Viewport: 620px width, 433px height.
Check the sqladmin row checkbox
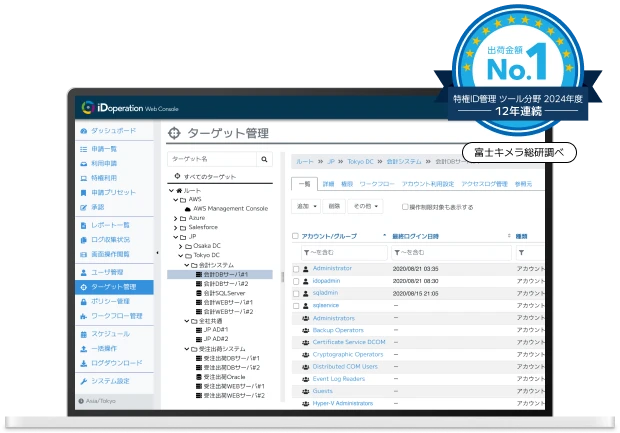pyautogui.click(x=296, y=293)
